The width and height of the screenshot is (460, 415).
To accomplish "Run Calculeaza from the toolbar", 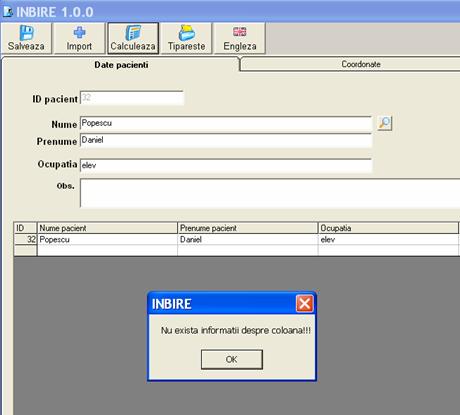I will pos(133,38).
